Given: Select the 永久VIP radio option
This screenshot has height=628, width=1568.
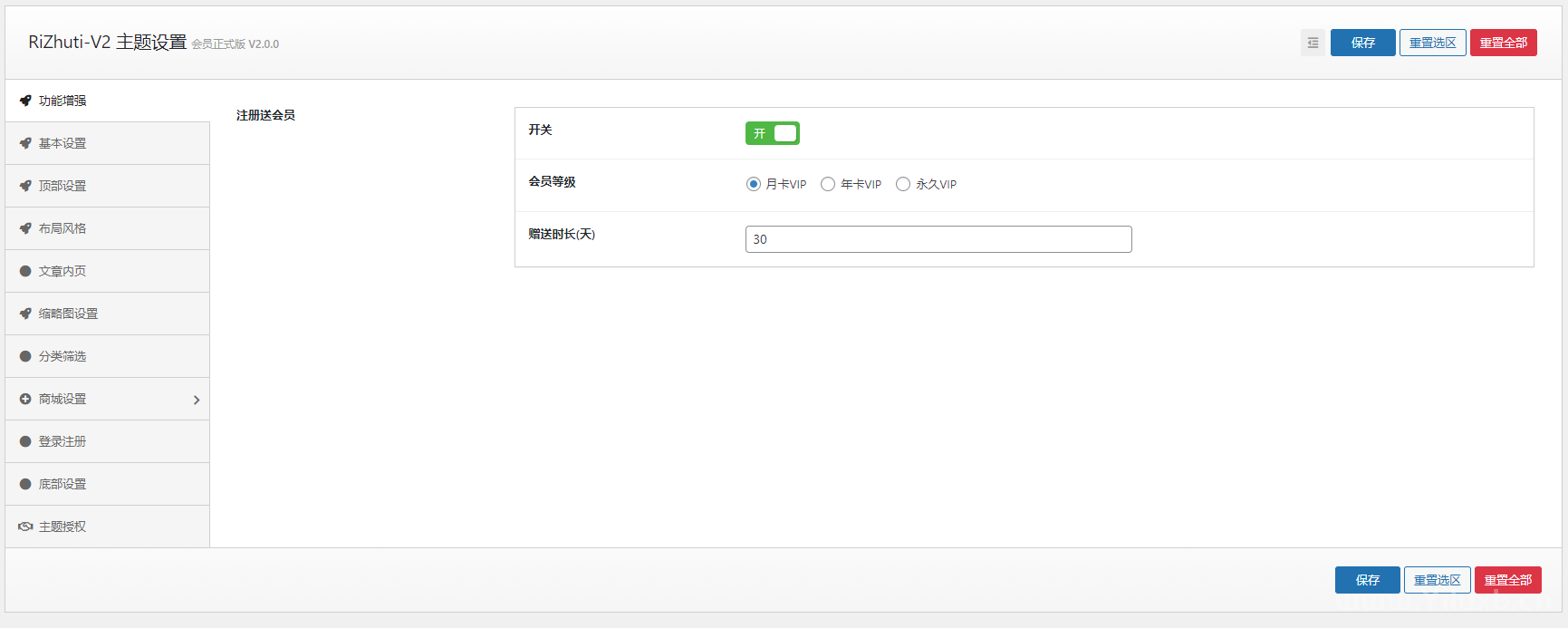Looking at the screenshot, I should [x=903, y=184].
